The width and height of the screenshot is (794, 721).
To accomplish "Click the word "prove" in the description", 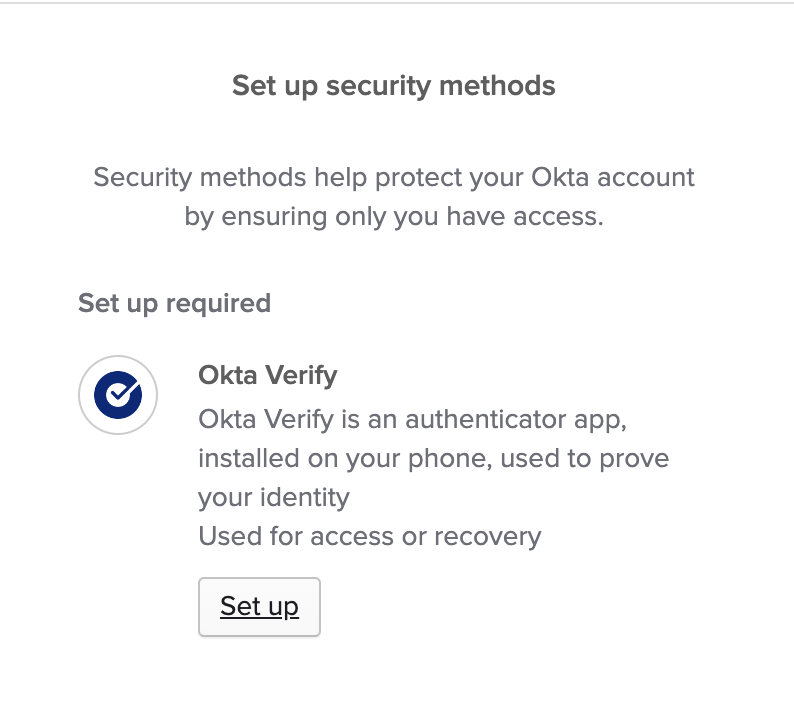I will pos(636,458).
